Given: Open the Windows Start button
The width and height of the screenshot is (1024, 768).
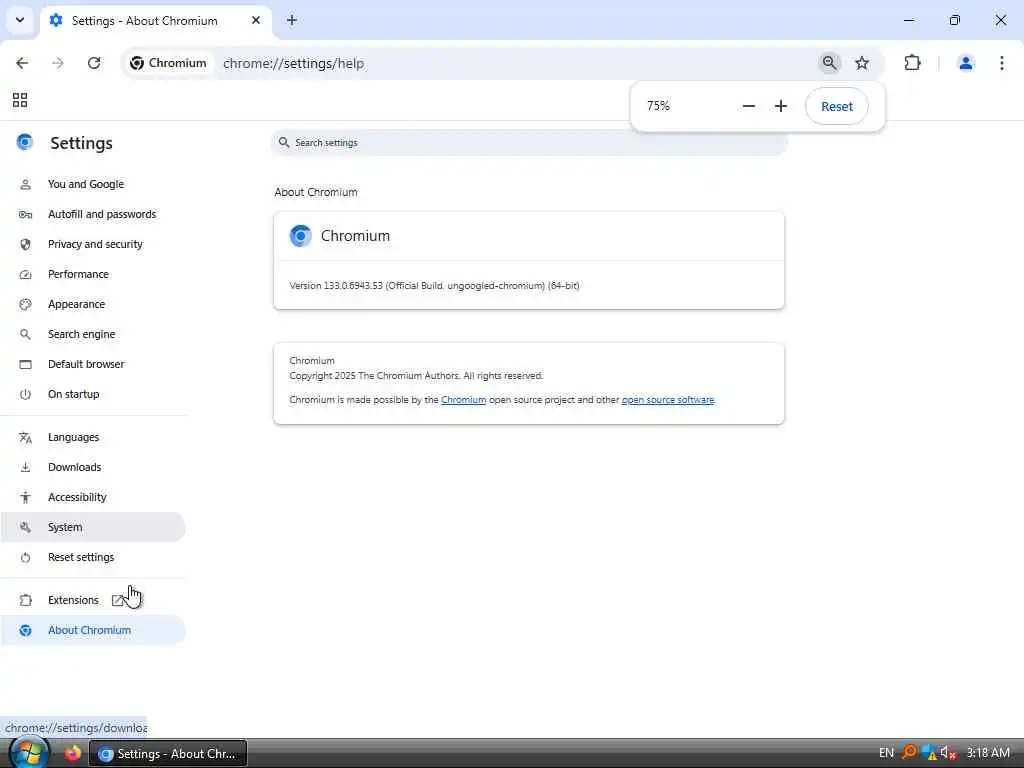Looking at the screenshot, I should pos(28,752).
